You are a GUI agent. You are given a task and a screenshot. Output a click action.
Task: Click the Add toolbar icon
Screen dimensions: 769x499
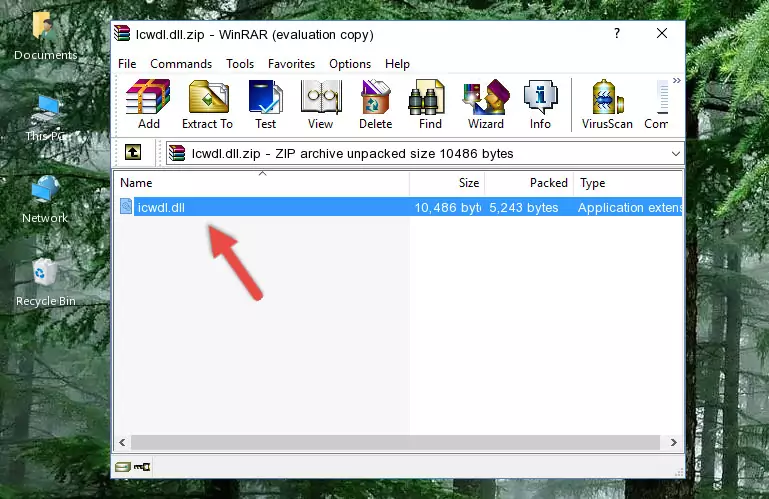(148, 104)
